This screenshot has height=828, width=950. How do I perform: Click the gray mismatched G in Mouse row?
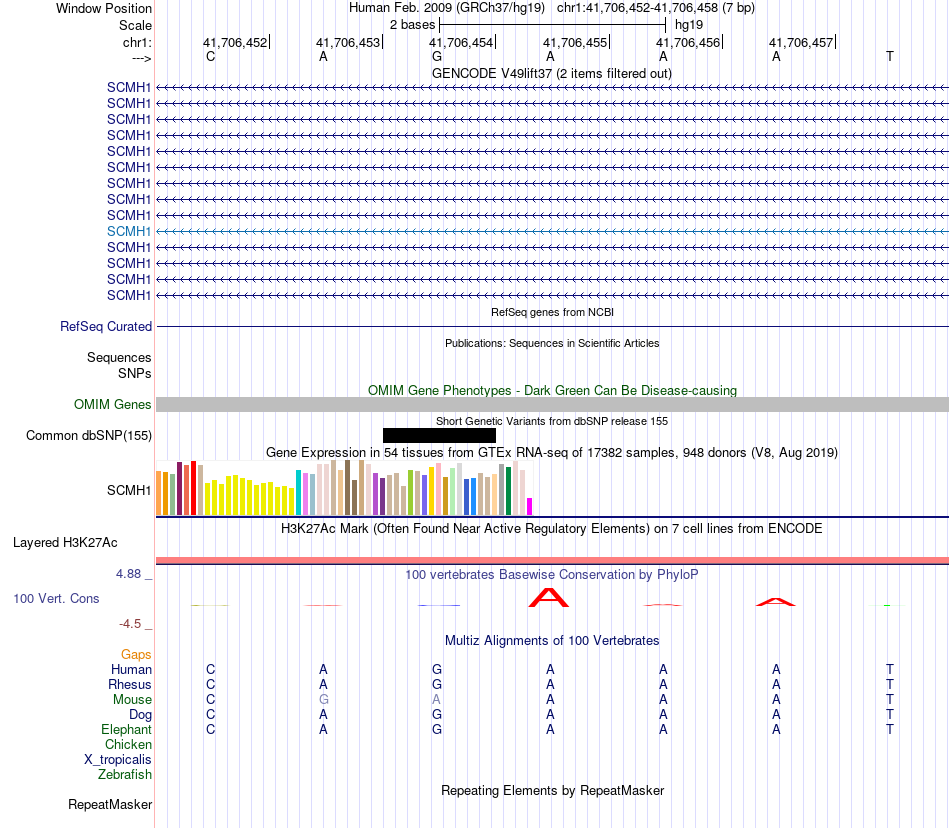click(x=324, y=700)
